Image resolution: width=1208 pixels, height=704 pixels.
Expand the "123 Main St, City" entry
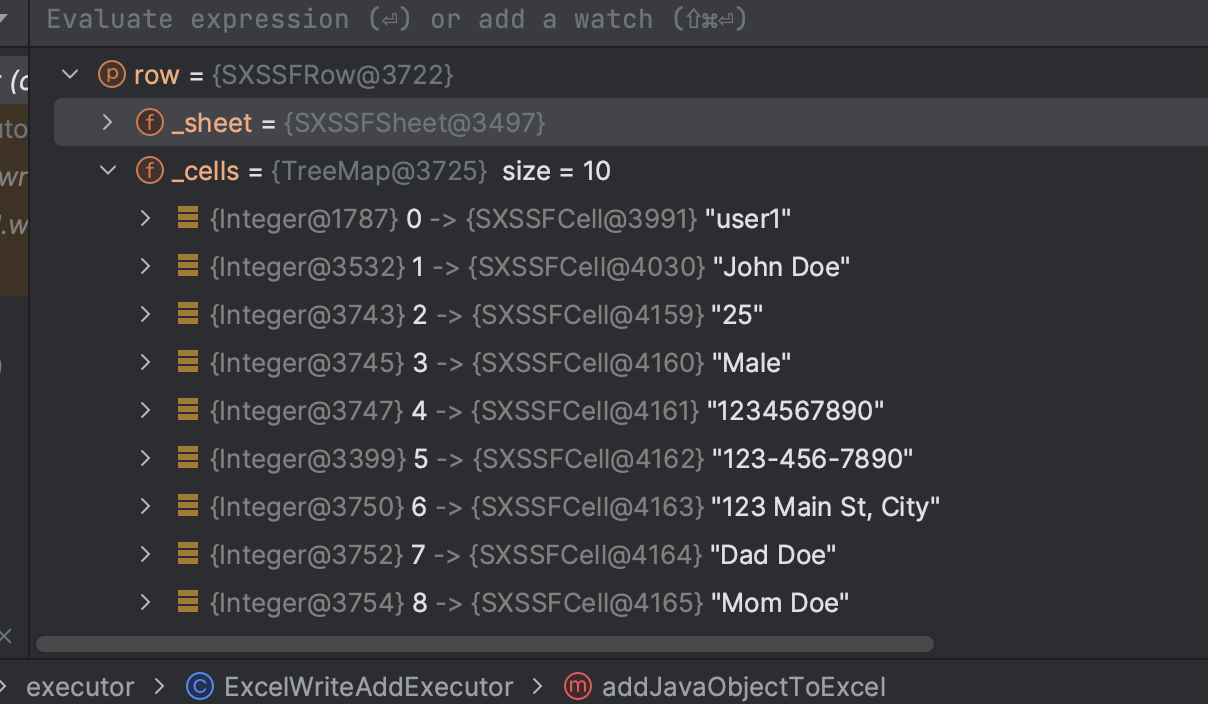point(146,506)
